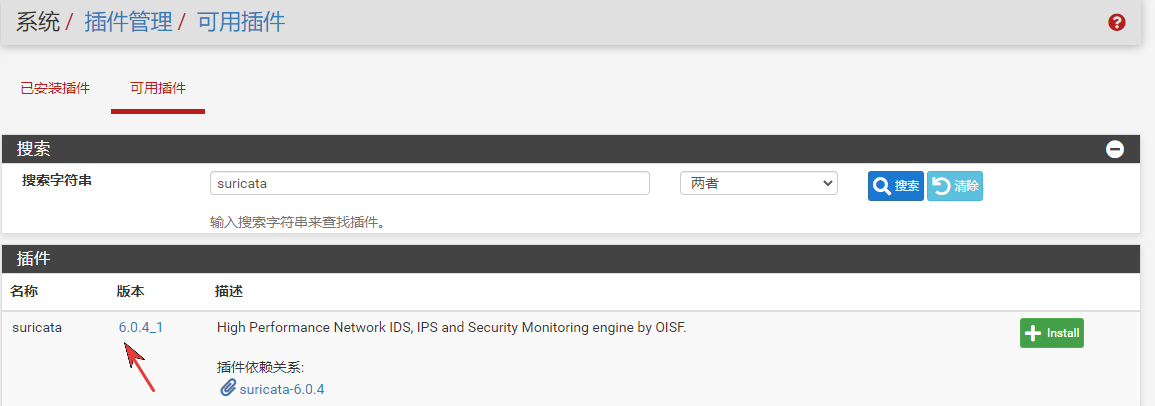
Task: Click the paperclip icon beside suricata-6.0.4
Action: pos(227,388)
